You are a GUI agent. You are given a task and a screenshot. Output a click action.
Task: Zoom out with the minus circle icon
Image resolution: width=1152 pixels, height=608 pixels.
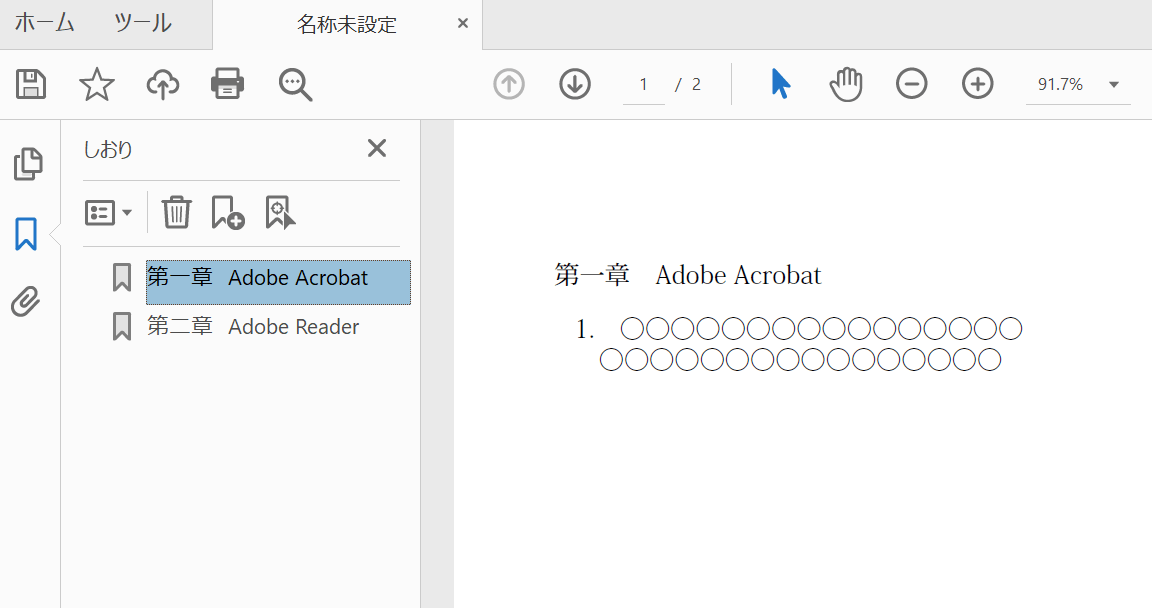click(911, 84)
